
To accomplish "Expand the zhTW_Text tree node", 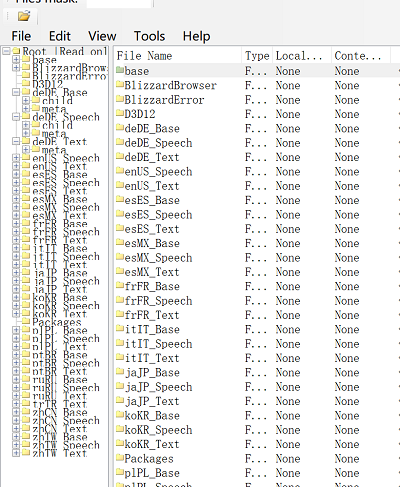I will click(x=16, y=453).
